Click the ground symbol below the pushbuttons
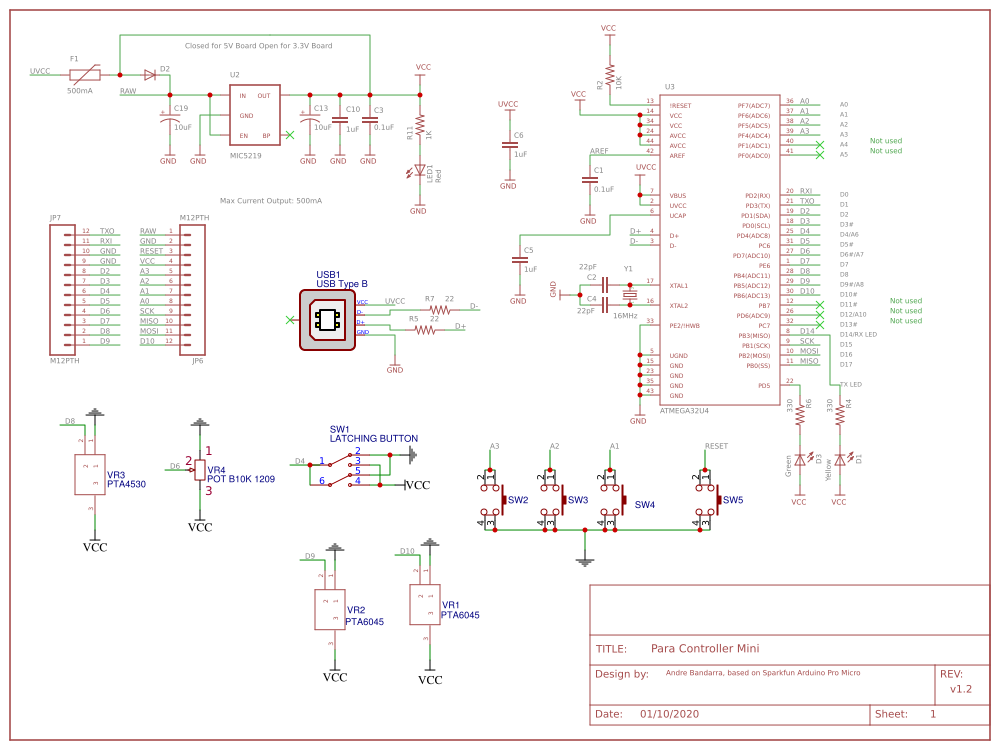1000x750 pixels. pyautogui.click(x=585, y=562)
